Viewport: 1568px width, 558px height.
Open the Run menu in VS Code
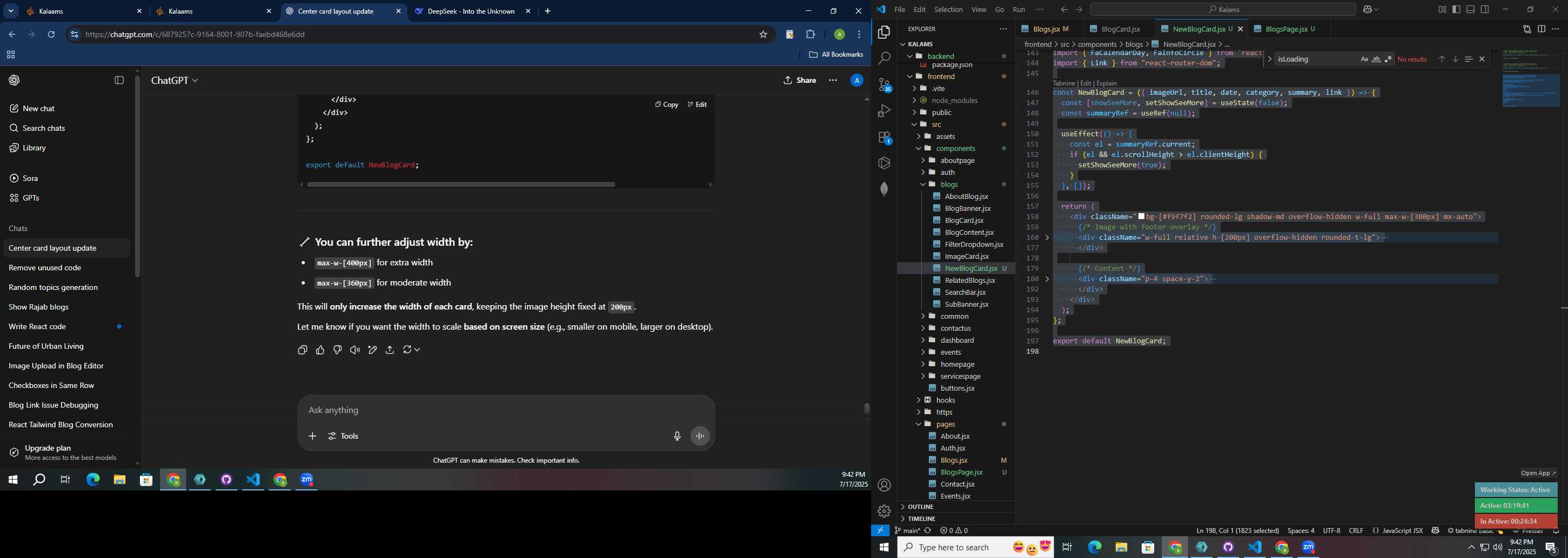[1019, 9]
